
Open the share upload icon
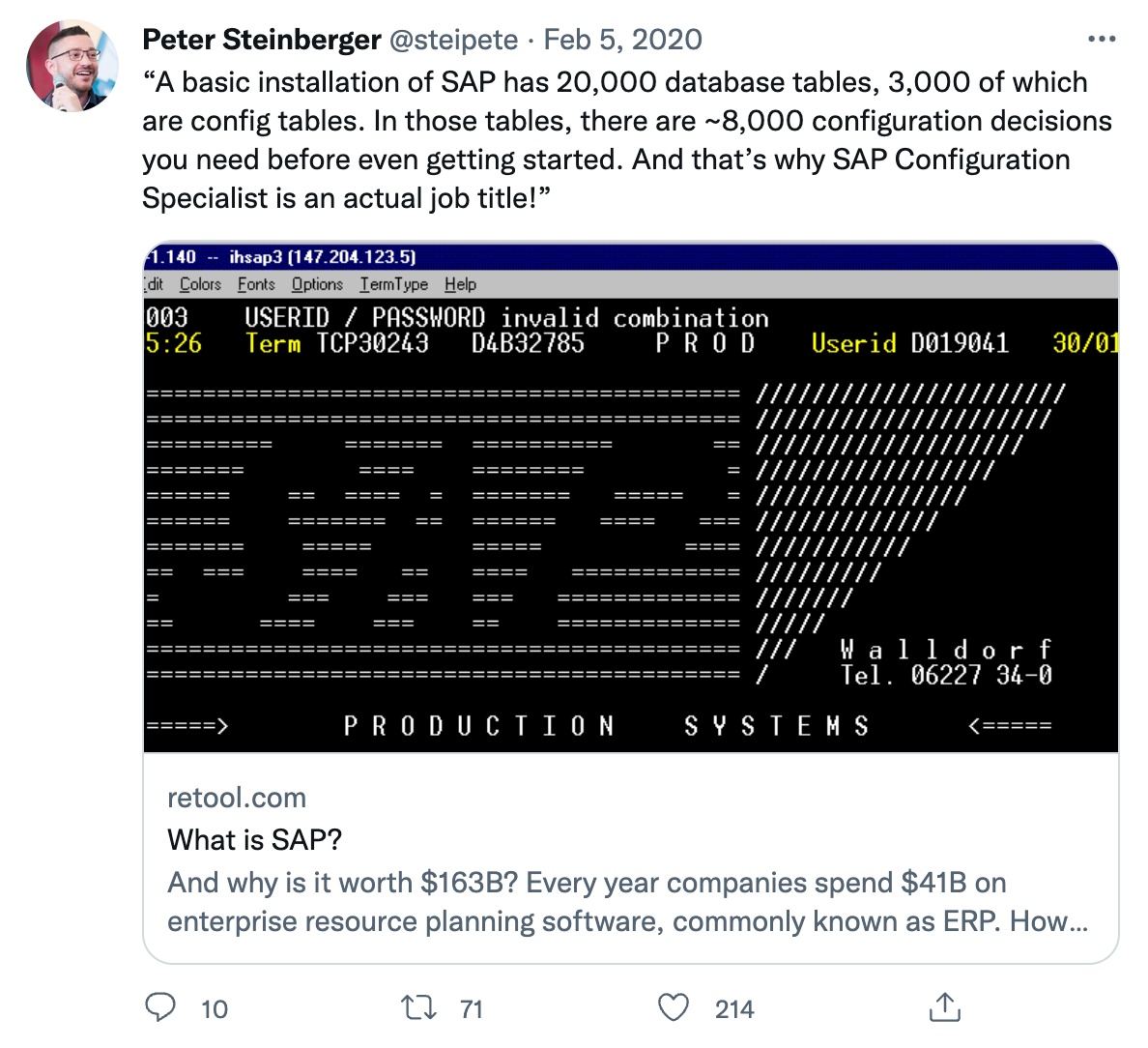[944, 1007]
